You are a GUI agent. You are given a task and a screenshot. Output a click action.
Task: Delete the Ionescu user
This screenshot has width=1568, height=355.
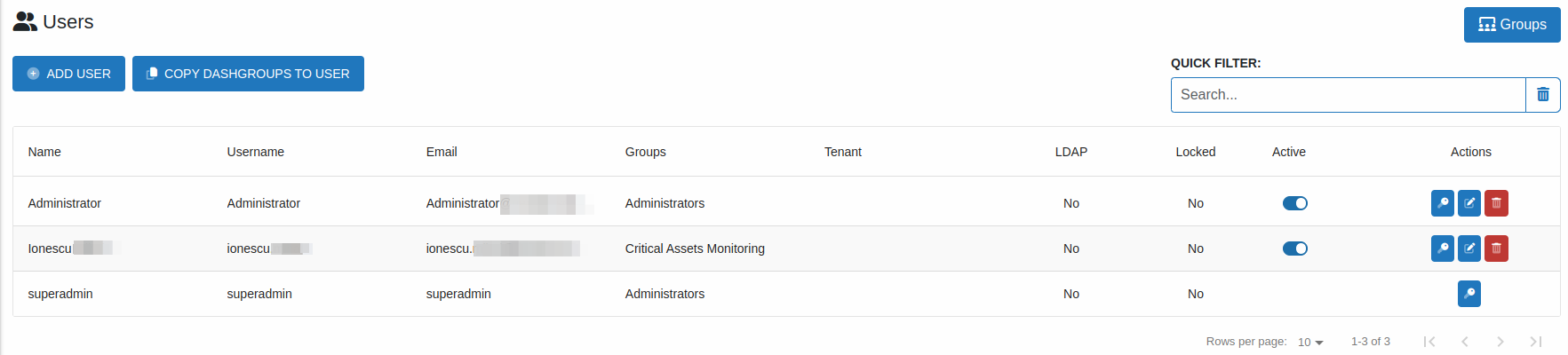pyautogui.click(x=1496, y=248)
